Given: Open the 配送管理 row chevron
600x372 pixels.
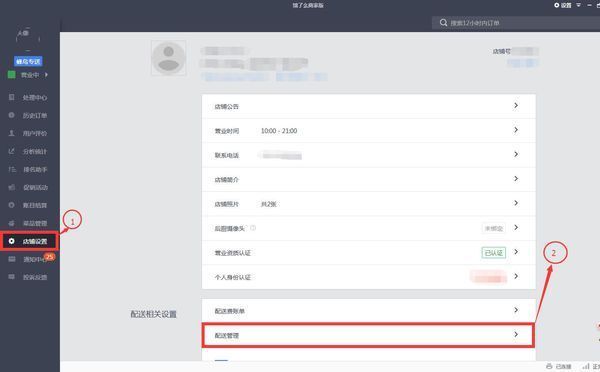Looking at the screenshot, I should [516, 334].
